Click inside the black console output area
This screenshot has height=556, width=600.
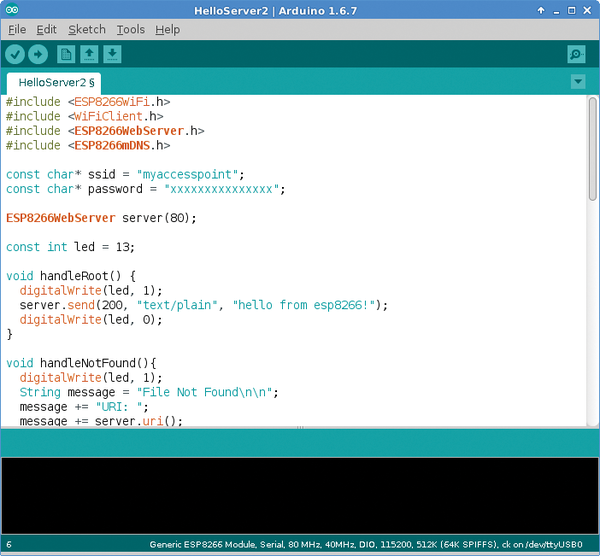point(300,495)
